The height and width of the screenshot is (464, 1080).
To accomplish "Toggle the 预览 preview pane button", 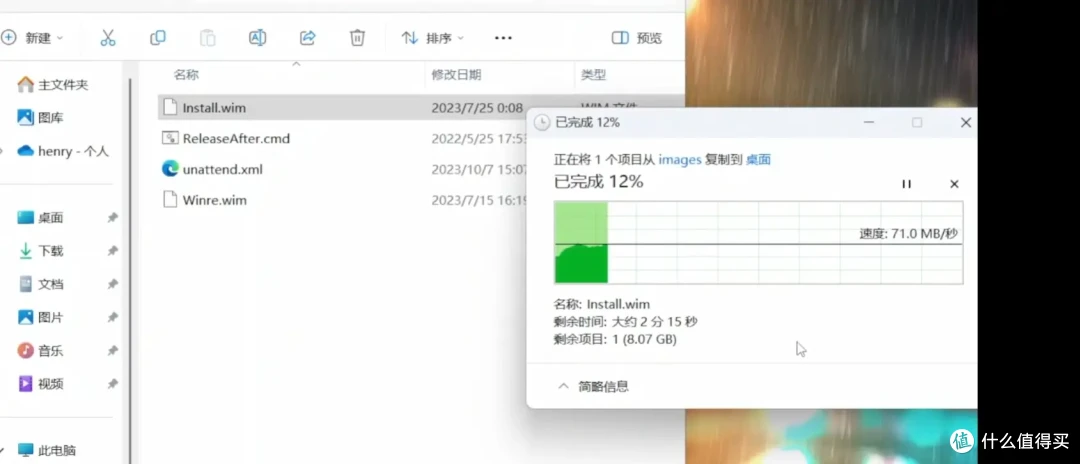I will (x=636, y=38).
